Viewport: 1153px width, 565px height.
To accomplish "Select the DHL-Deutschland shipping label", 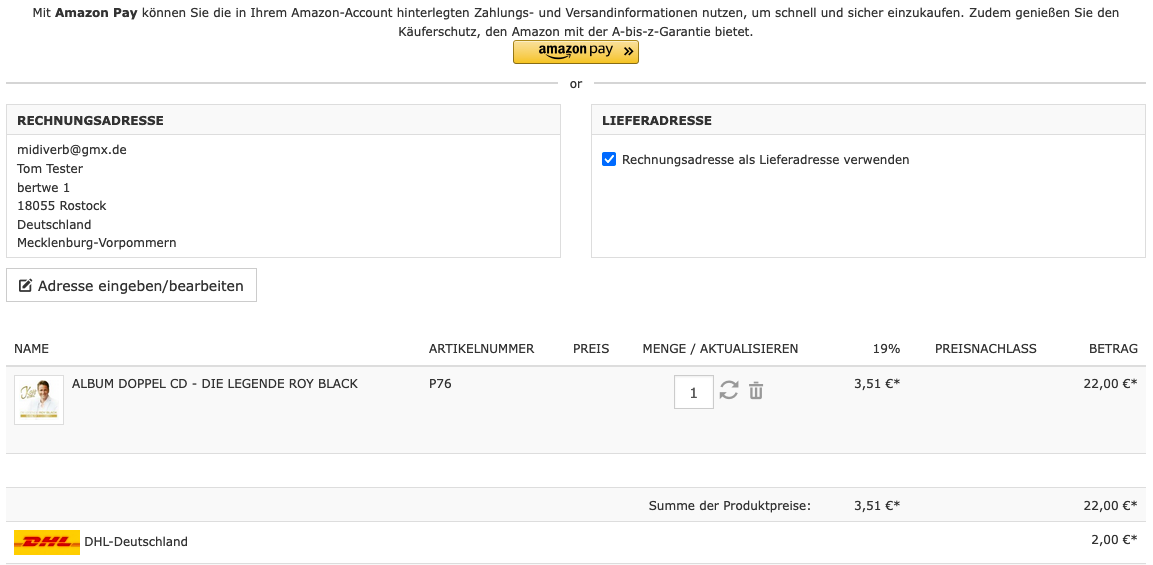I will point(136,542).
